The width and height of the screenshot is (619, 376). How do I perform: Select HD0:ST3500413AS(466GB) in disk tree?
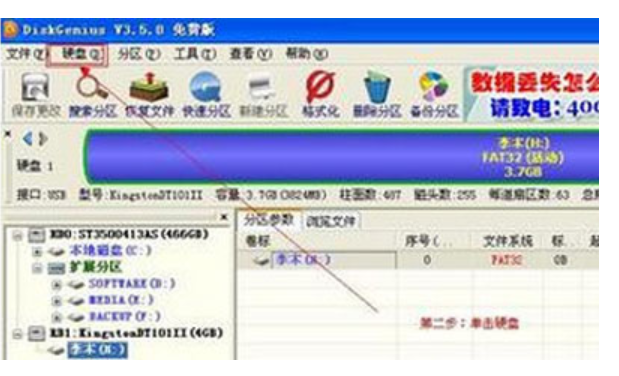pos(129,235)
